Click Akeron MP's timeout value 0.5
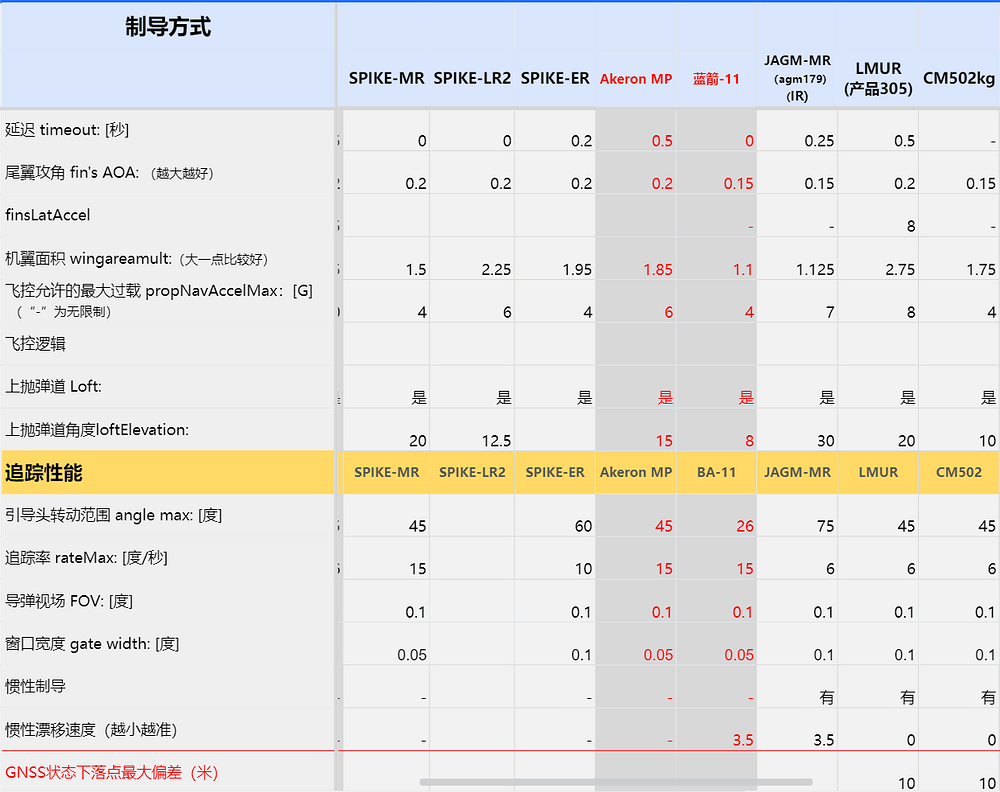The image size is (1000, 792). tap(661, 141)
